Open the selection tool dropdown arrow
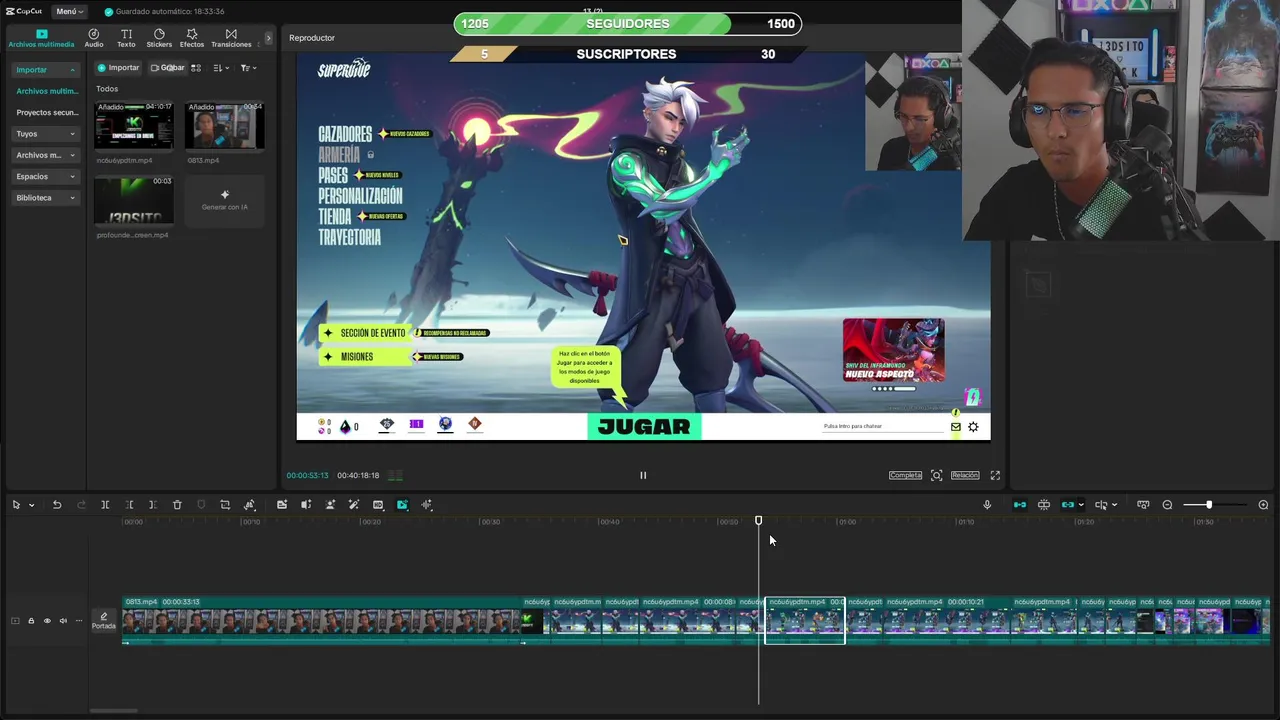The image size is (1280, 720). point(31,505)
